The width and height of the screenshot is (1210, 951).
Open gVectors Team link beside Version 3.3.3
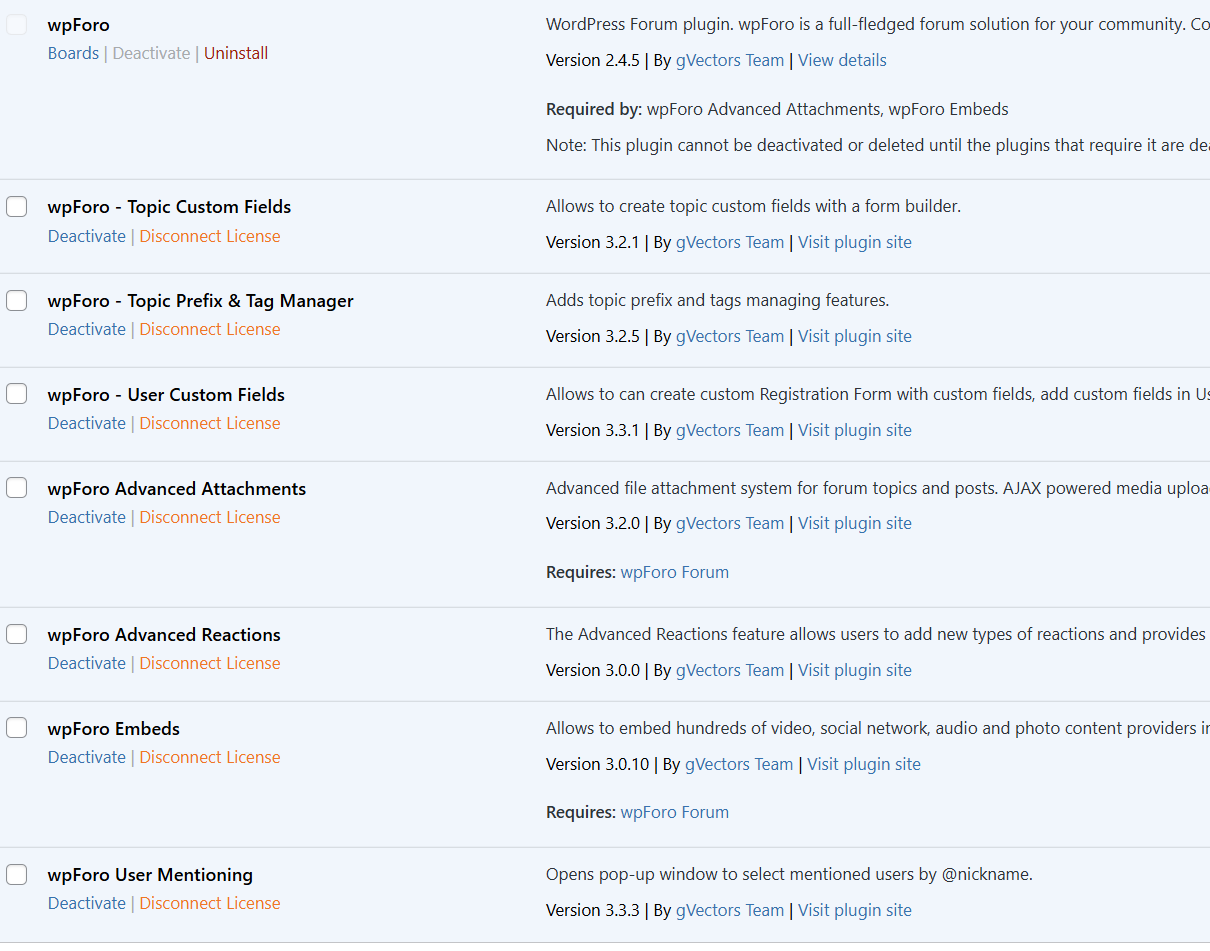[x=730, y=910]
